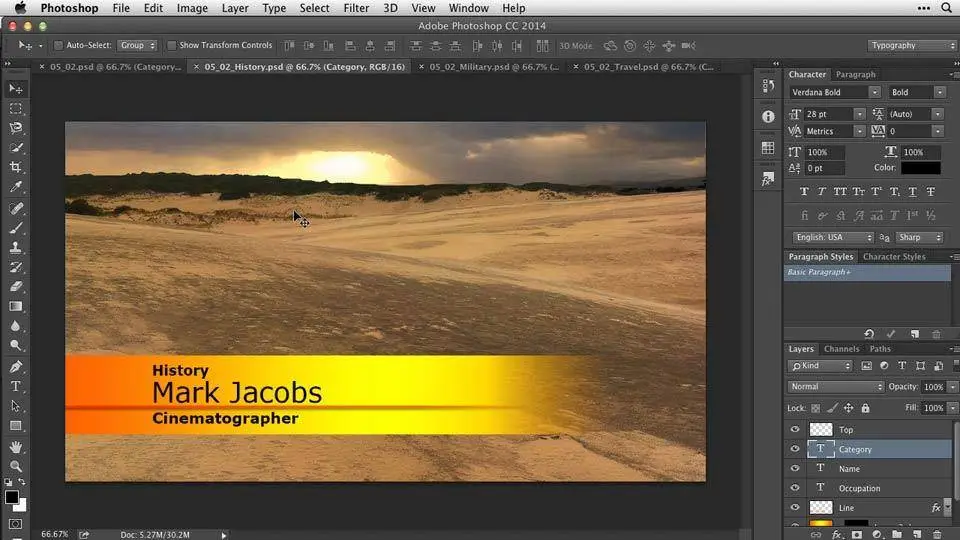Select the Crop tool
This screenshot has width=960, height=540.
point(16,167)
